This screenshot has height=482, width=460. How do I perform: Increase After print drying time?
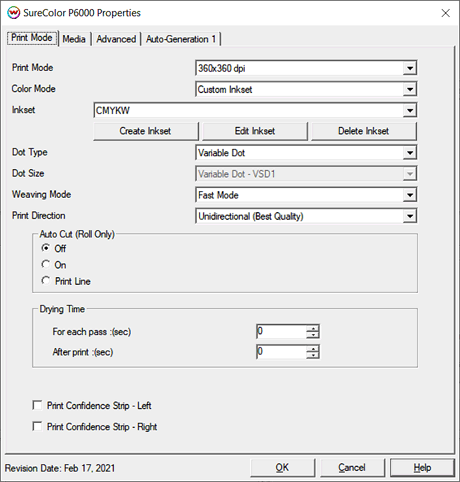click(313, 348)
